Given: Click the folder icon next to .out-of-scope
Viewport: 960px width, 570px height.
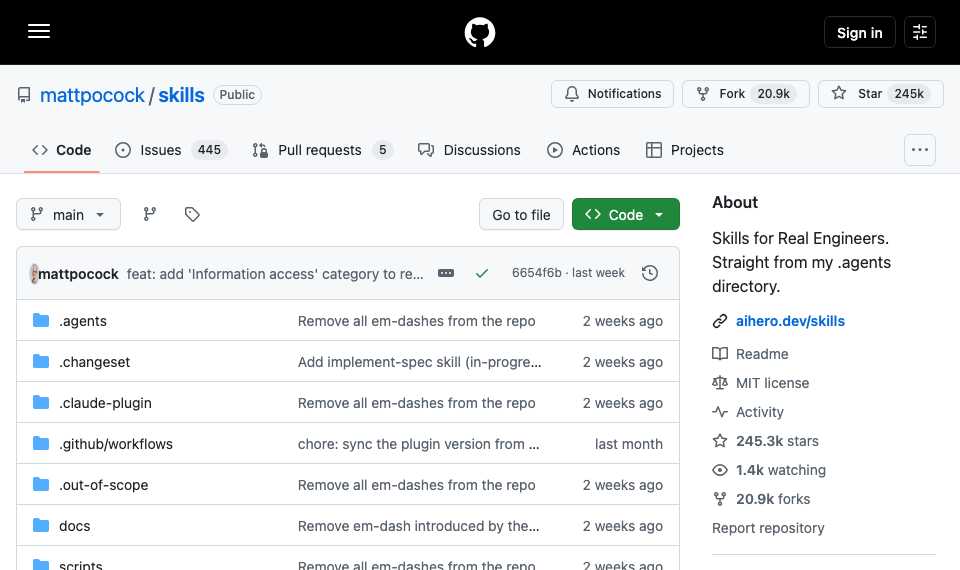Looking at the screenshot, I should coord(41,484).
